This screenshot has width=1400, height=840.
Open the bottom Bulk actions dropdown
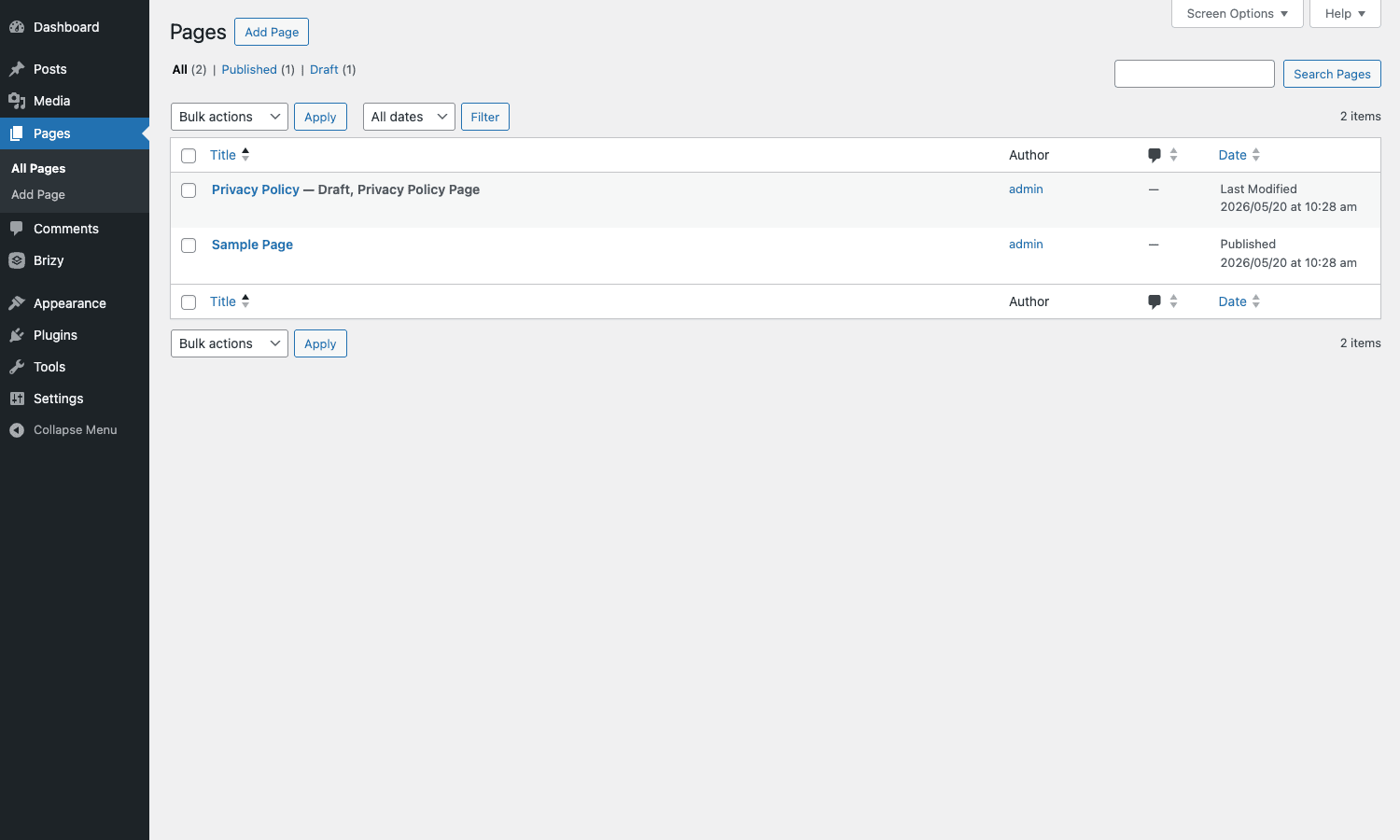(x=230, y=343)
